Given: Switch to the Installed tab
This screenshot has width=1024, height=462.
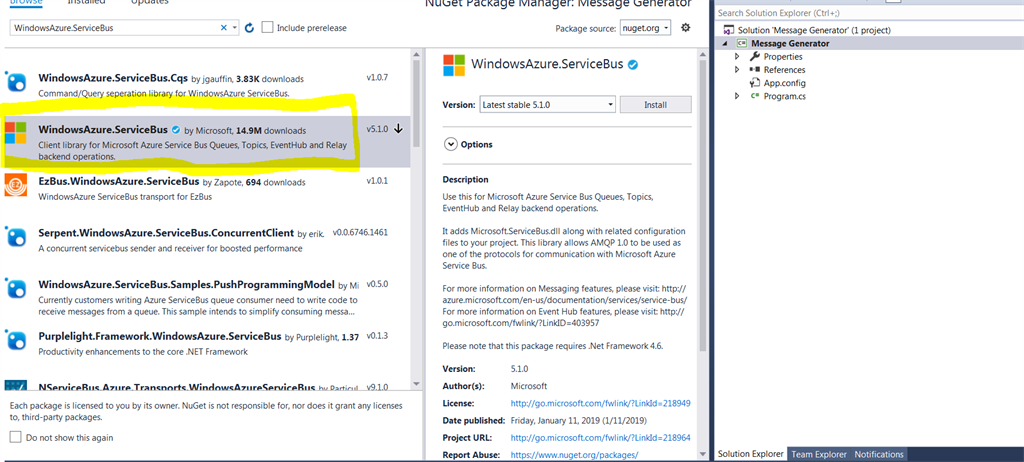Looking at the screenshot, I should 87,2.
